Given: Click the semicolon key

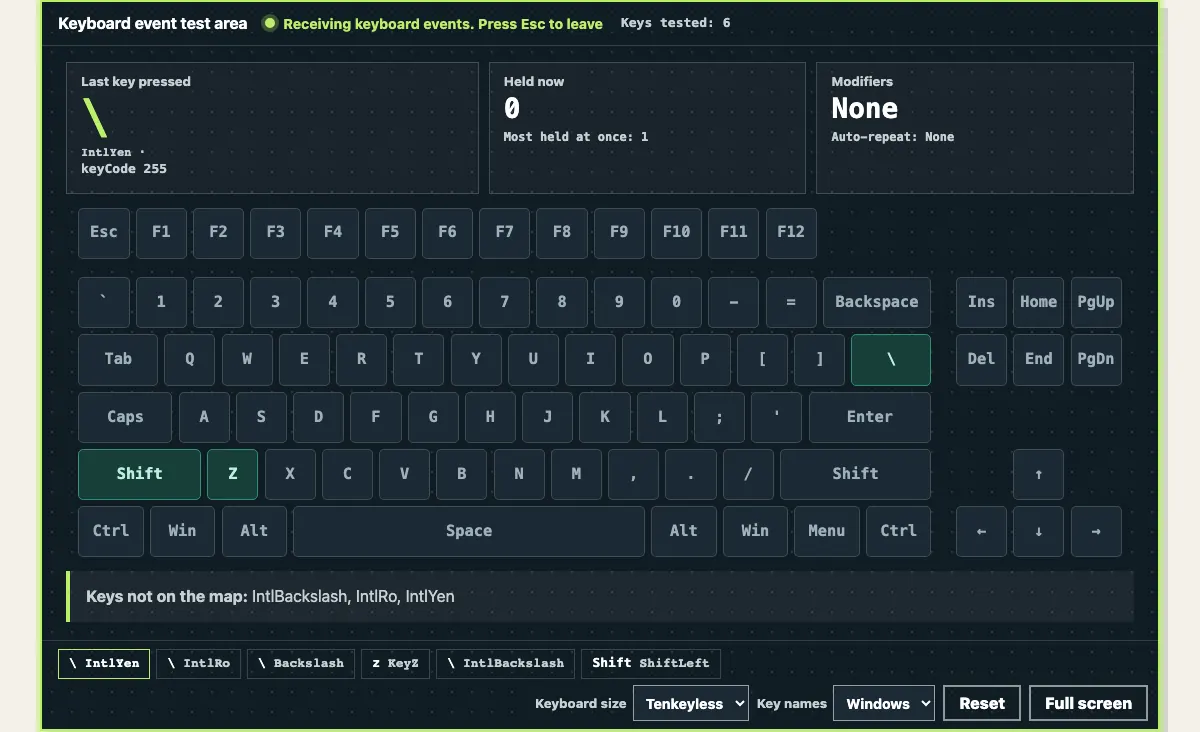Looking at the screenshot, I should tap(719, 417).
